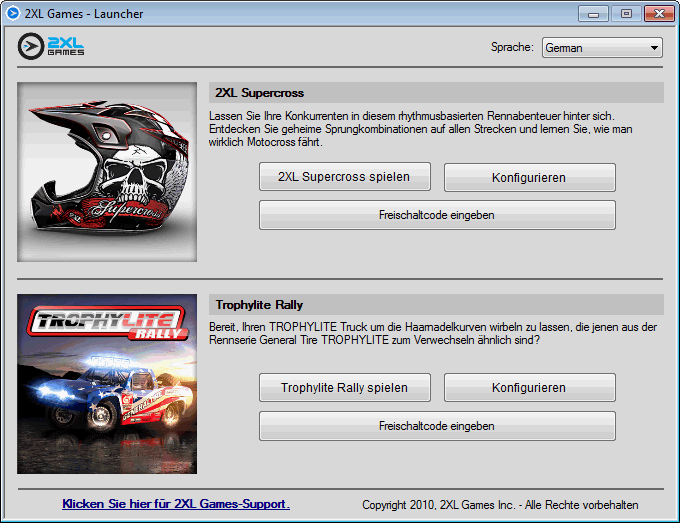Click the Trophylite Rally description paragraph
Screen dimensions: 680x523
click(433, 333)
